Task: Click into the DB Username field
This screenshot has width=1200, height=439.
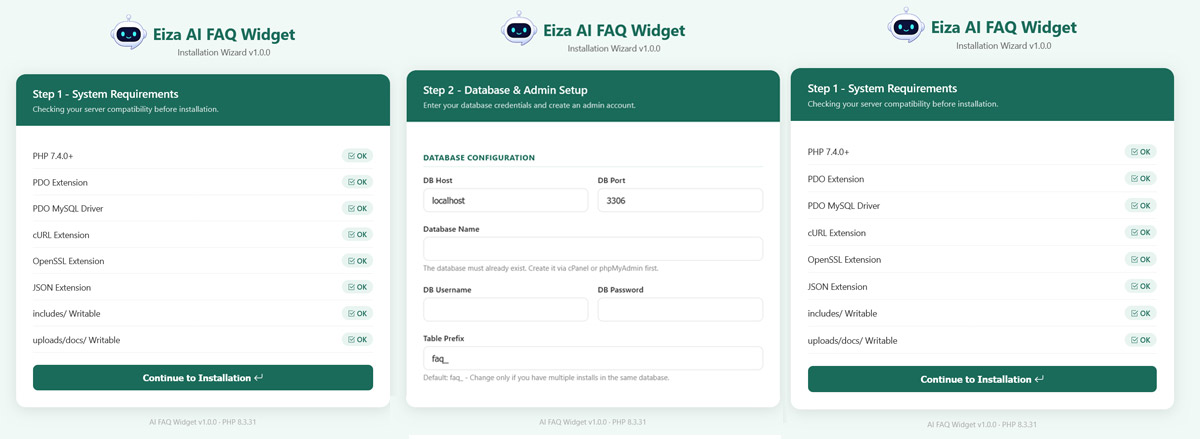Action: point(505,309)
